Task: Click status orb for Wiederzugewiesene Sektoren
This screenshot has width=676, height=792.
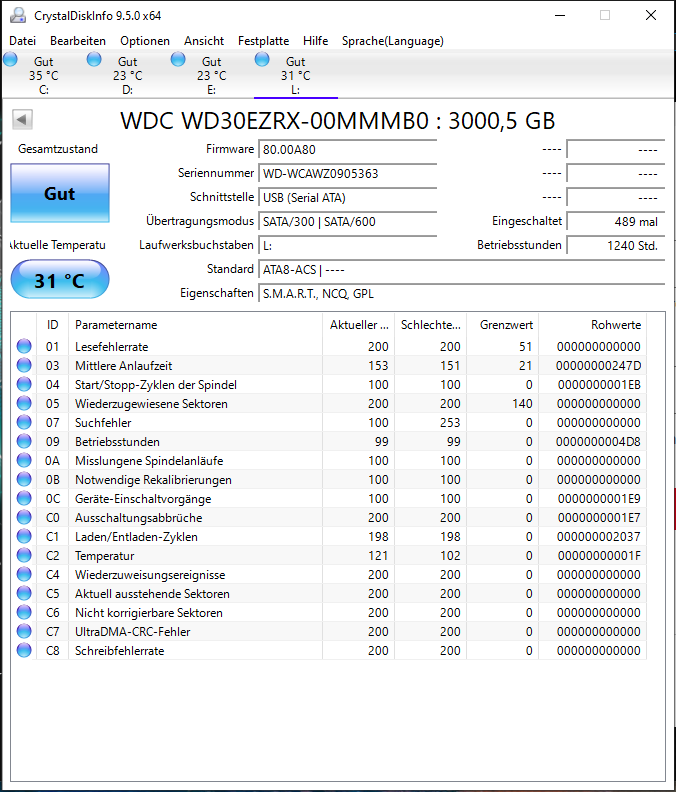Action: click(24, 404)
